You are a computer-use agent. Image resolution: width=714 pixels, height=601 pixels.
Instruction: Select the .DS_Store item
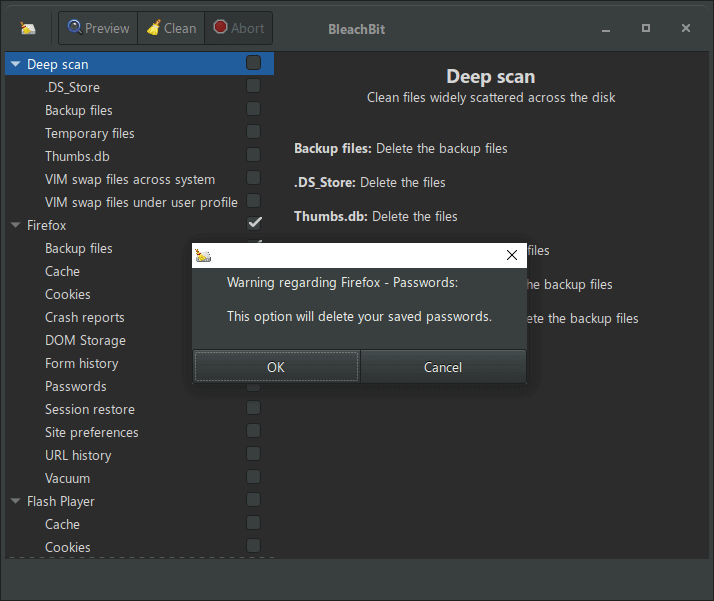(72, 87)
